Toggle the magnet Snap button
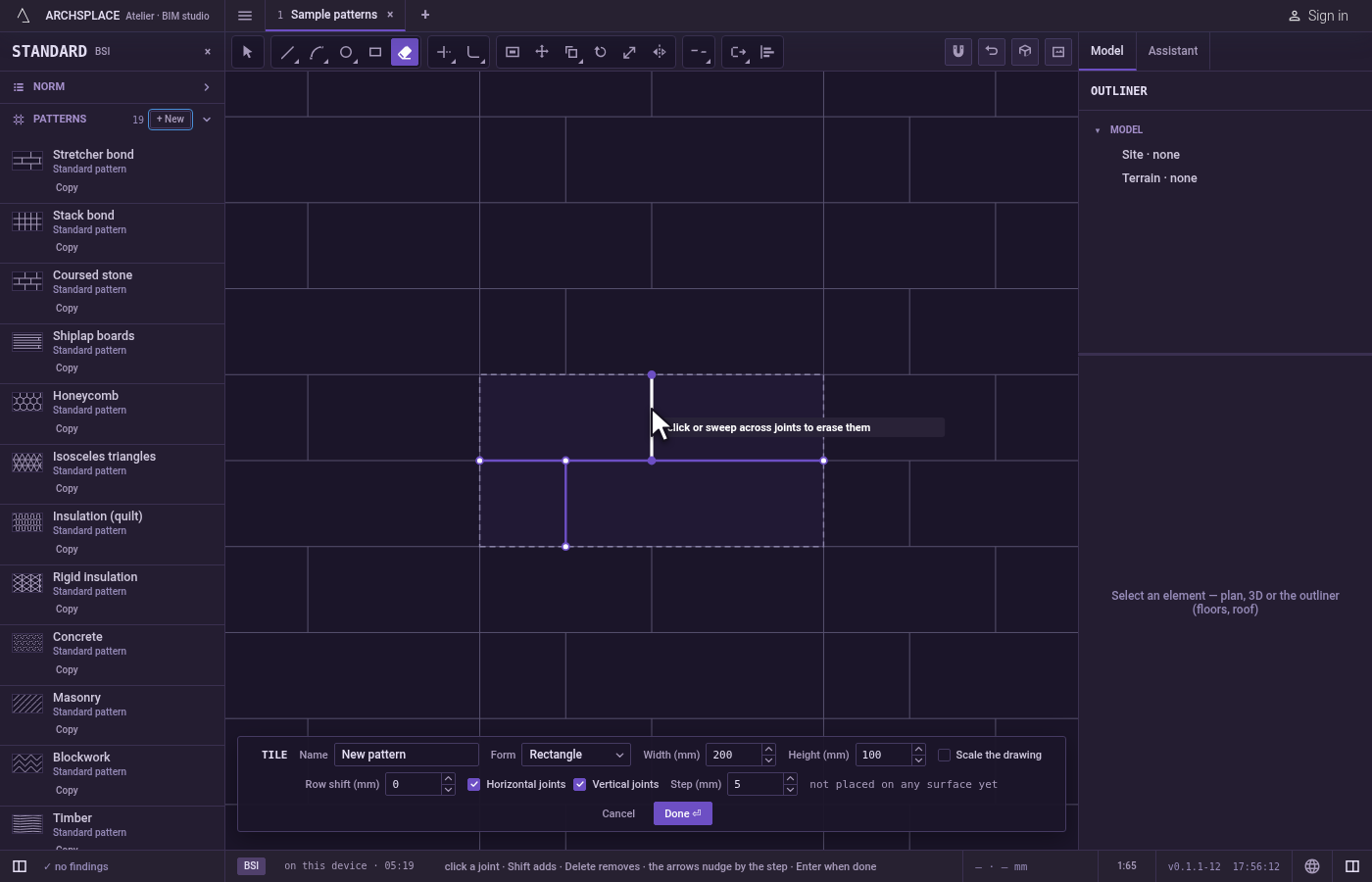Screen dimensions: 1372x882 [958, 52]
